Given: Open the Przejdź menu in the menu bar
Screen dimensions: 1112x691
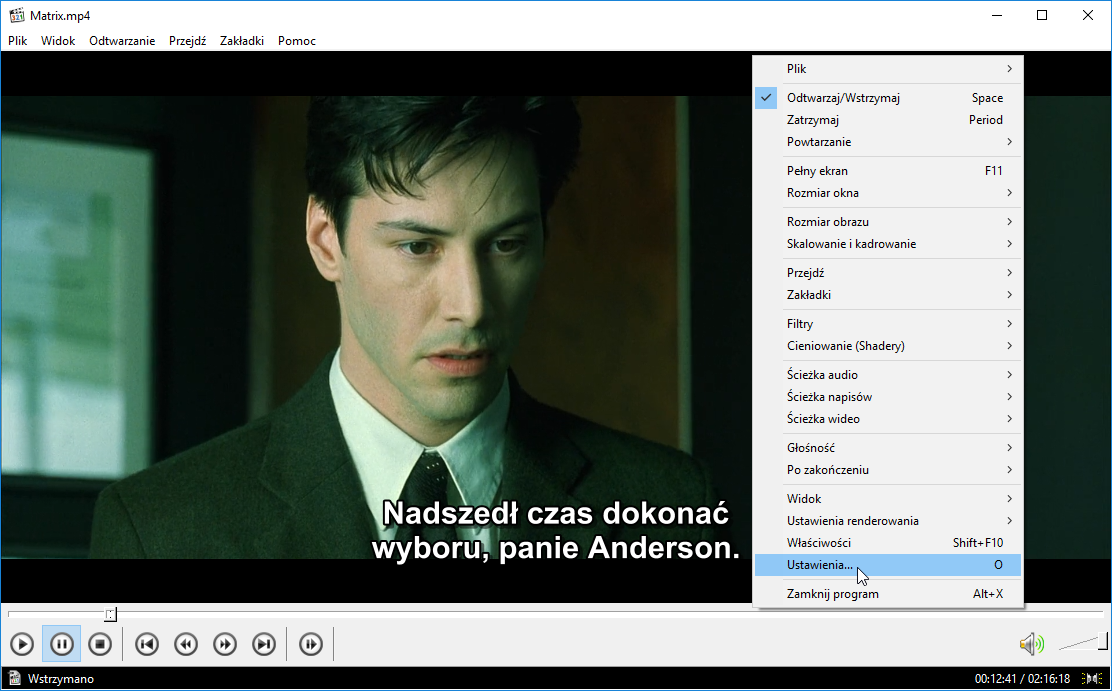Looking at the screenshot, I should tap(187, 40).
